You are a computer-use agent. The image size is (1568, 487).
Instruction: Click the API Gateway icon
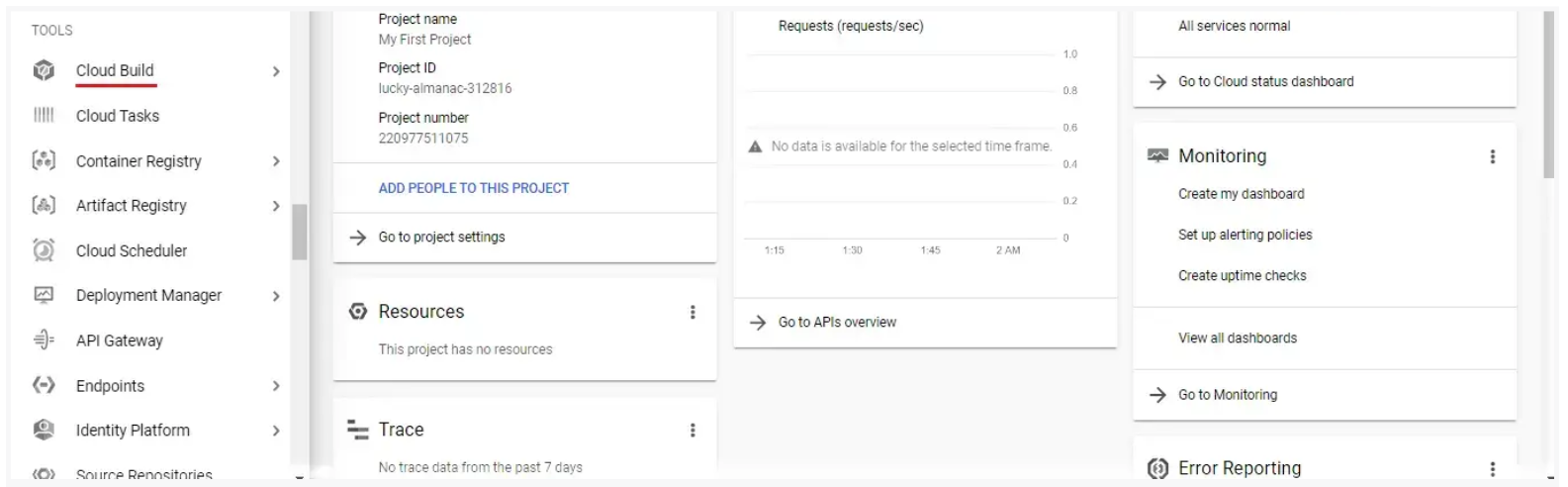point(44,341)
